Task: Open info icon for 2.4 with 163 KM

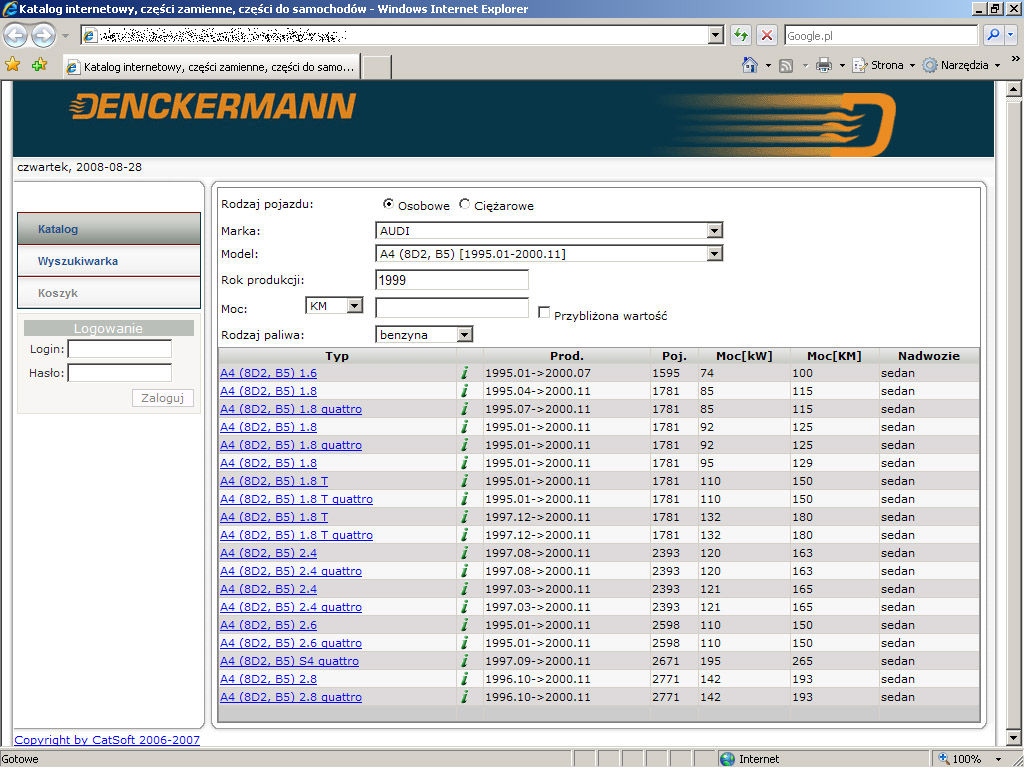Action: tap(464, 553)
